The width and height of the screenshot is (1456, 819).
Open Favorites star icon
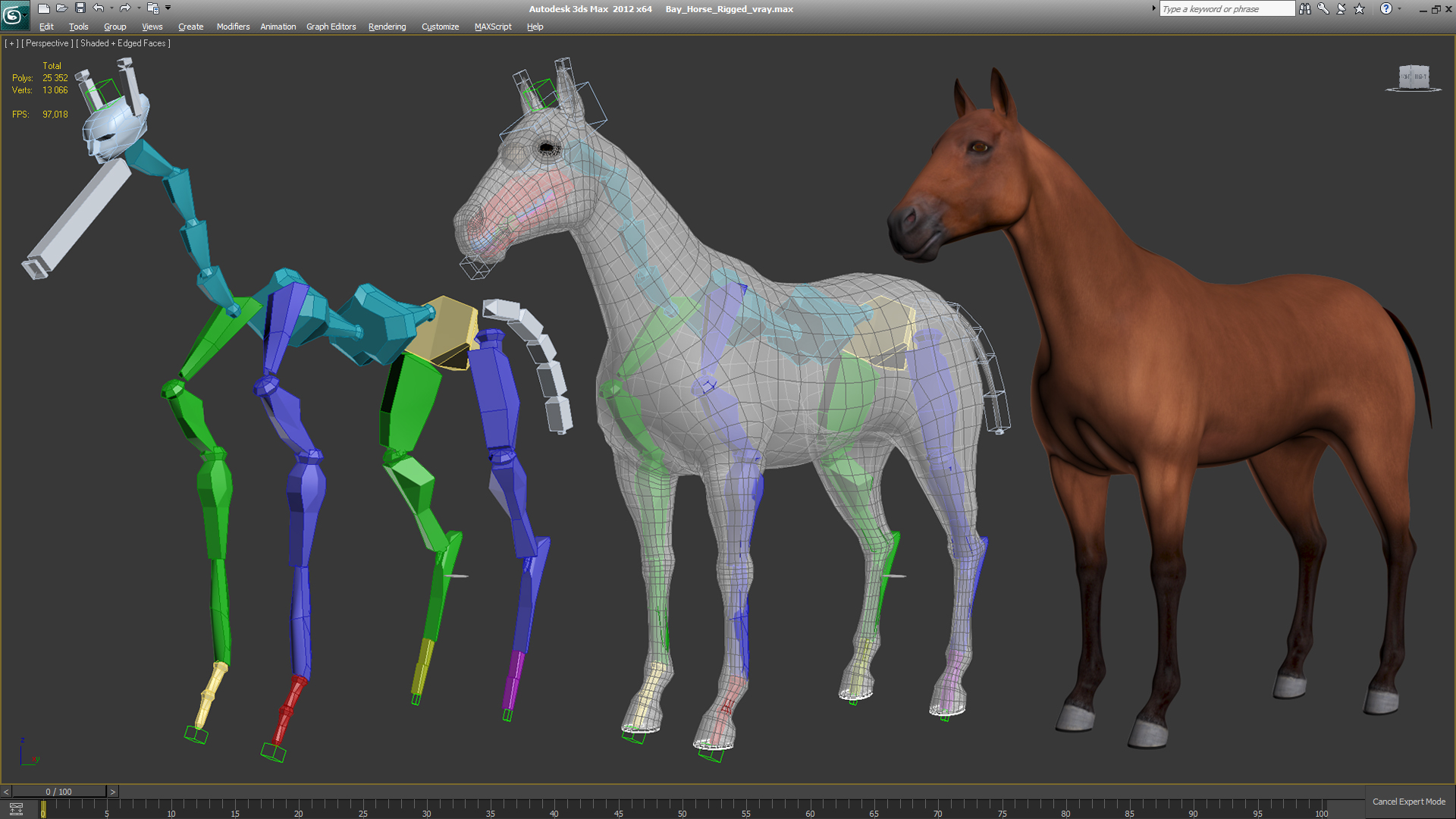tap(1360, 8)
